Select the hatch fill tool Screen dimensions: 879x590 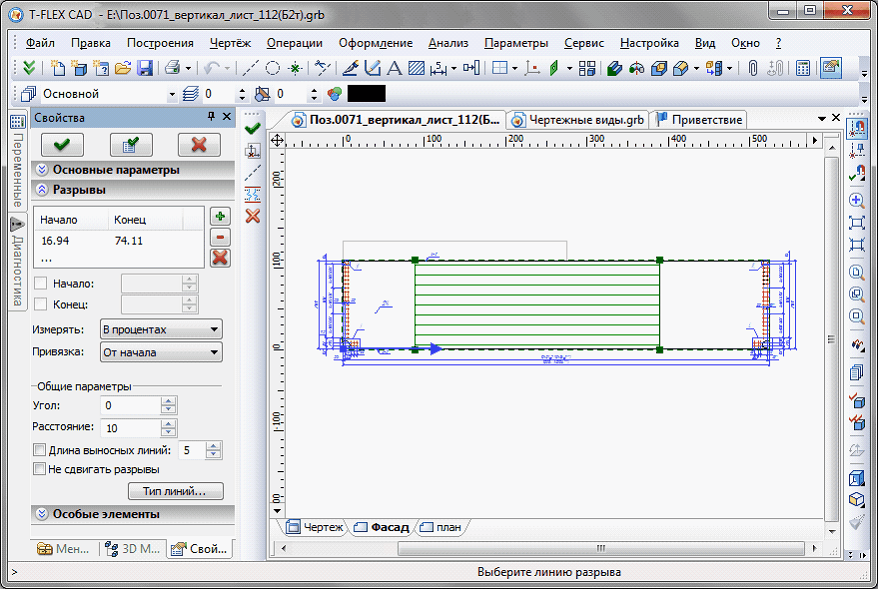[417, 68]
